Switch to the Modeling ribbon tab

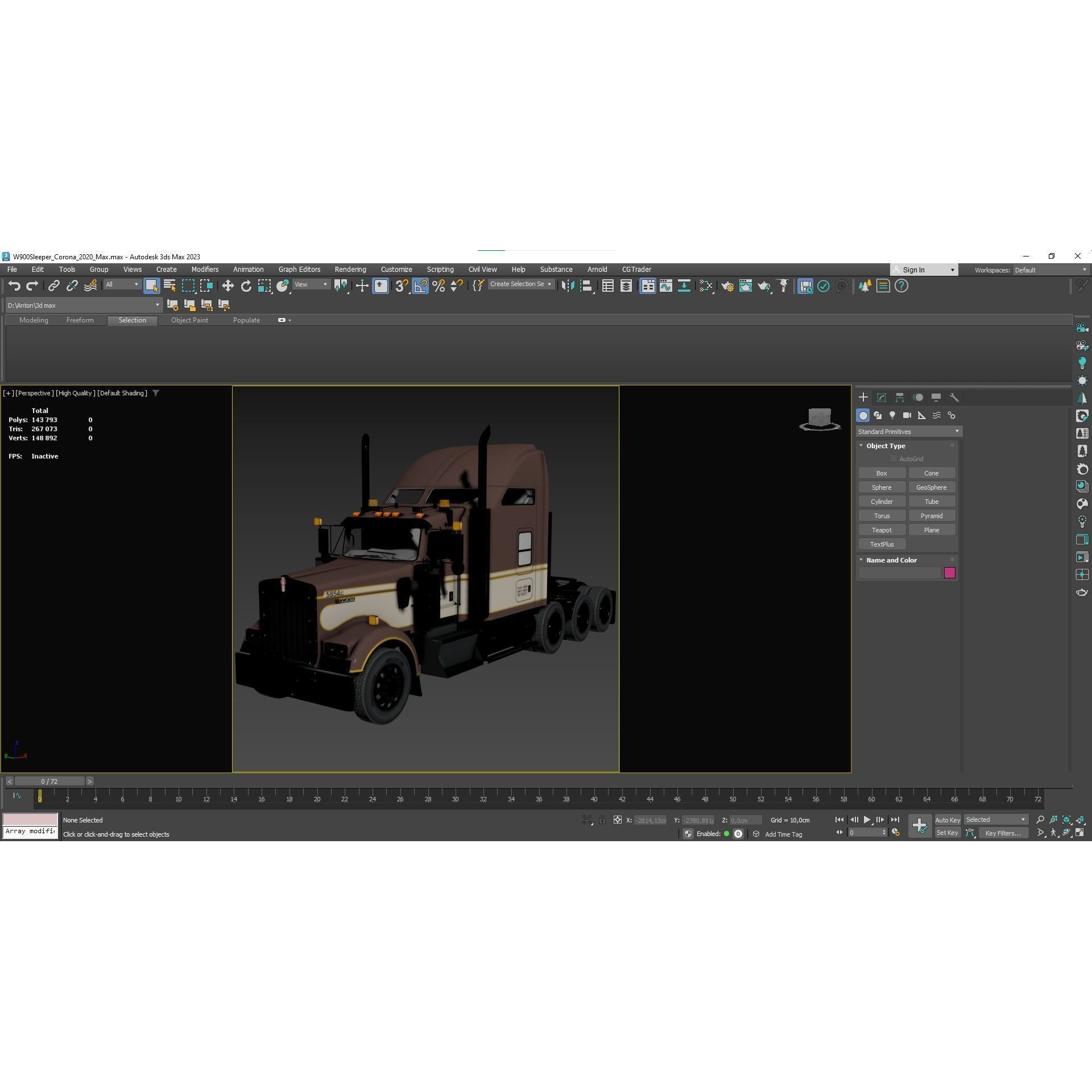(34, 320)
